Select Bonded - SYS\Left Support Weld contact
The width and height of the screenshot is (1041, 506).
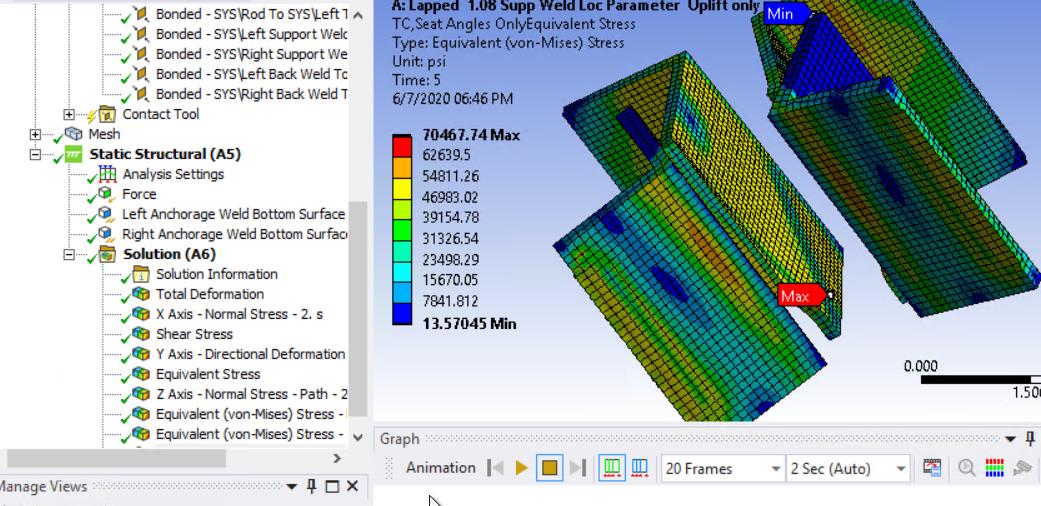click(x=251, y=34)
